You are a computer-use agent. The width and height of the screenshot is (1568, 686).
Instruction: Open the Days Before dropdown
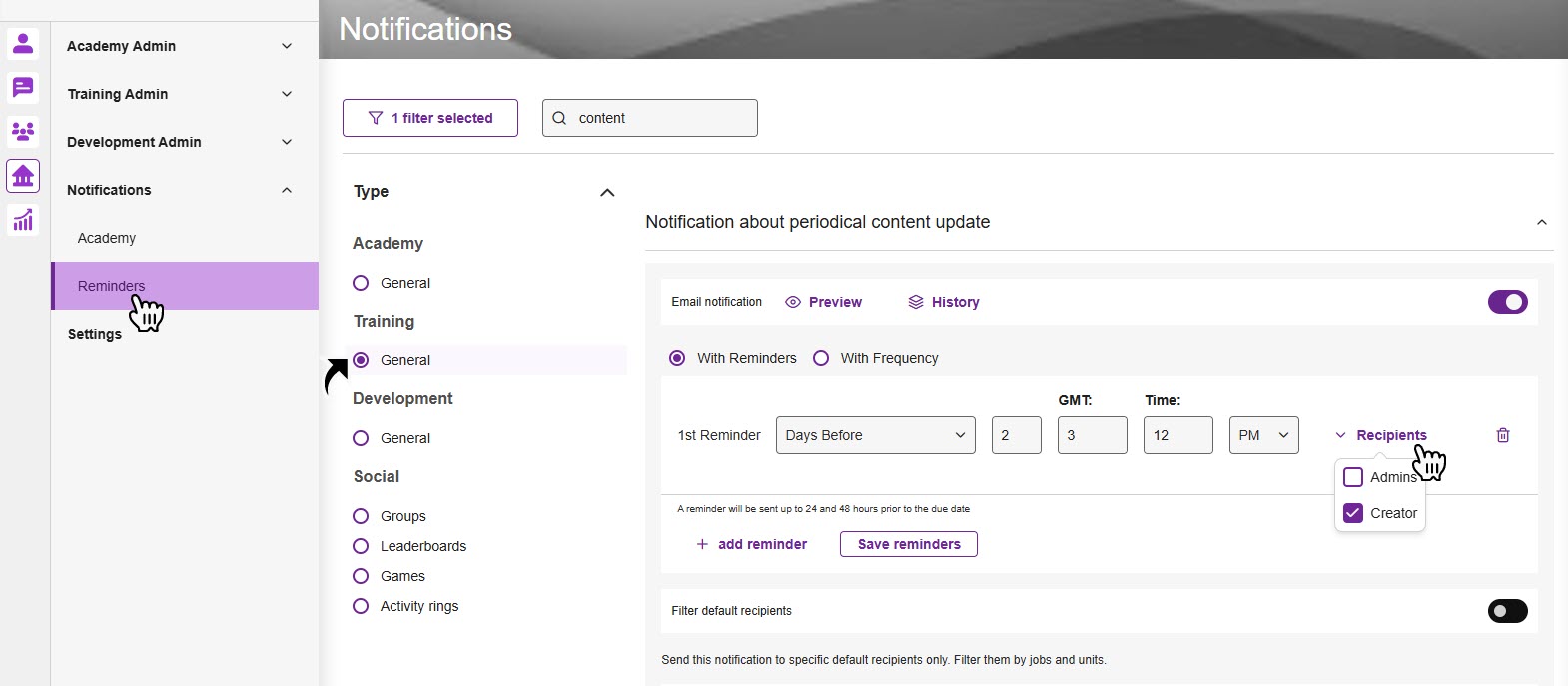point(875,435)
